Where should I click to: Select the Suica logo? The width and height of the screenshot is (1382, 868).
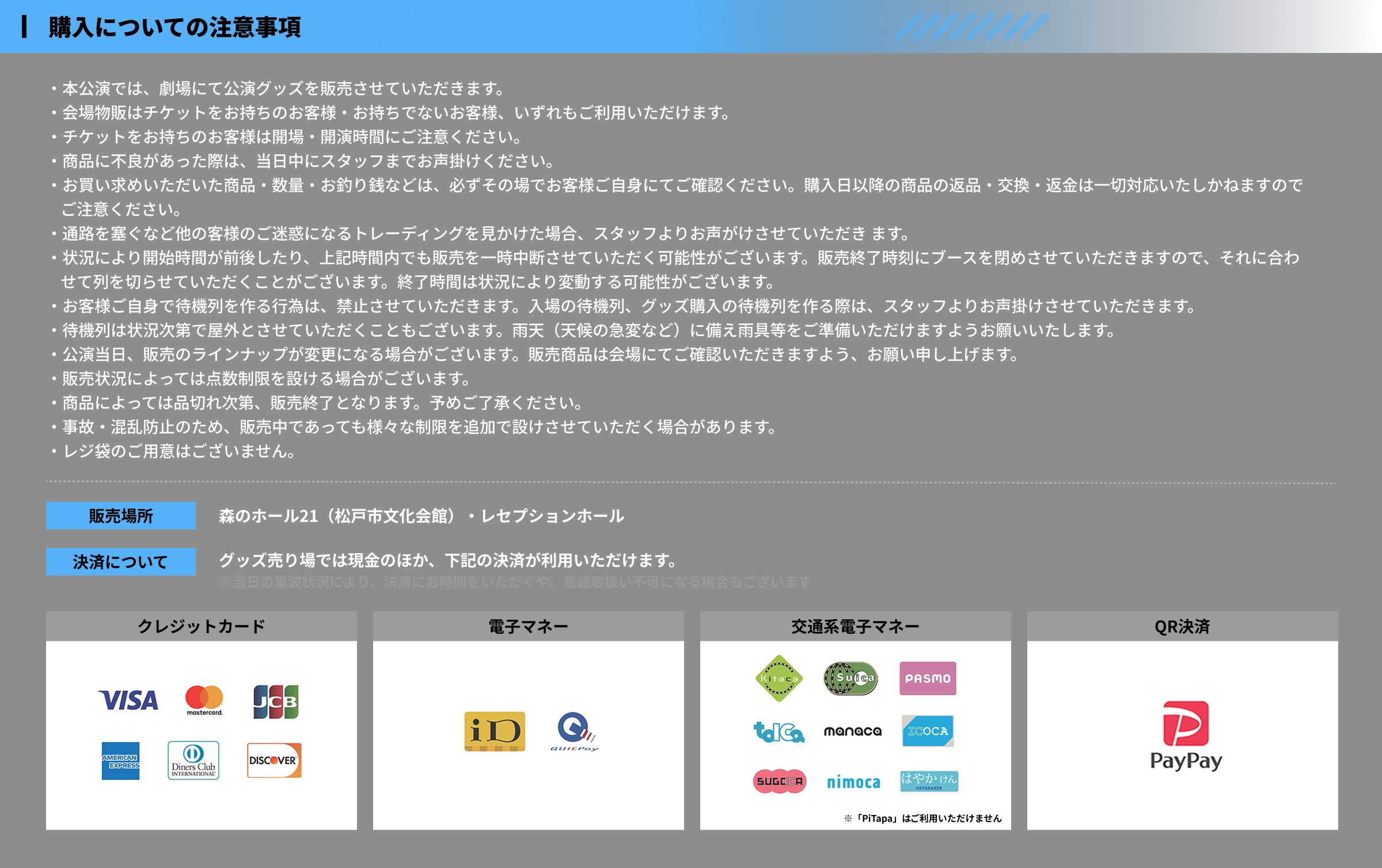click(851, 679)
